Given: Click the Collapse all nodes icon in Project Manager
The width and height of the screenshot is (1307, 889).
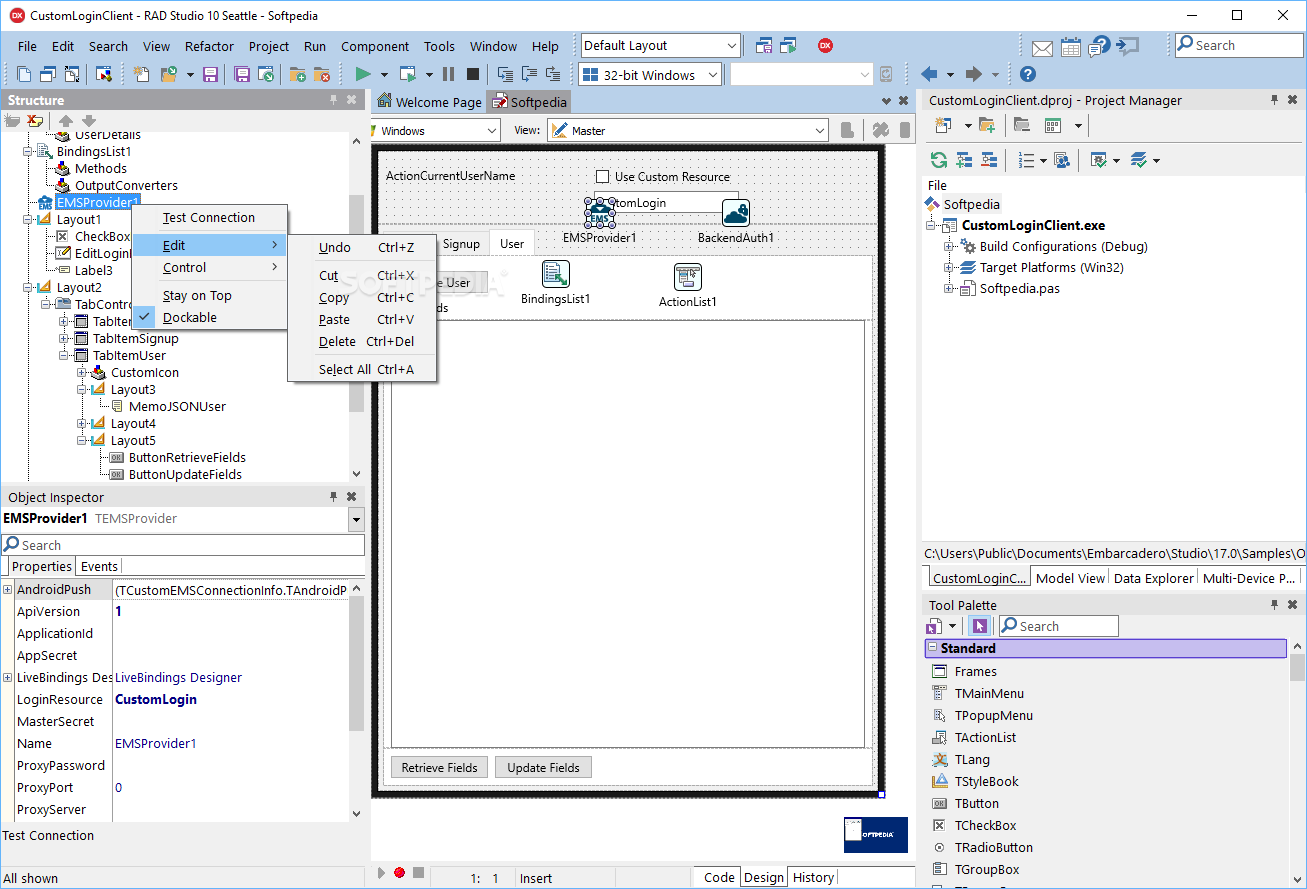Looking at the screenshot, I should click(989, 160).
